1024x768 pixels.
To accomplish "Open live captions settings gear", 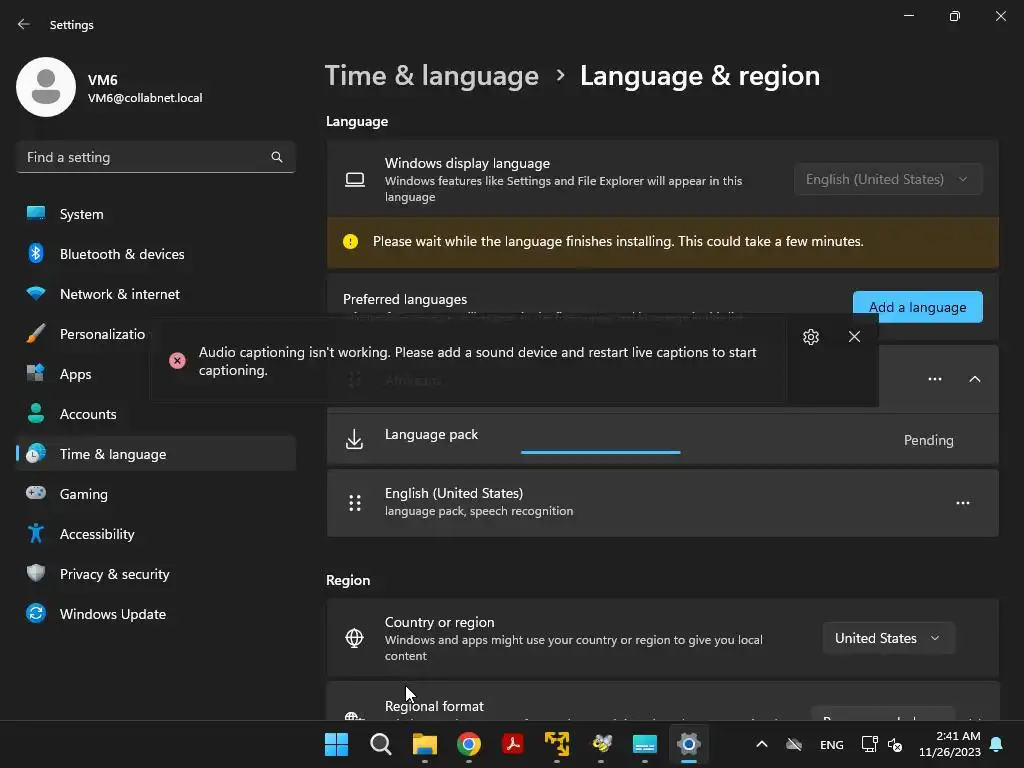I will tap(810, 337).
